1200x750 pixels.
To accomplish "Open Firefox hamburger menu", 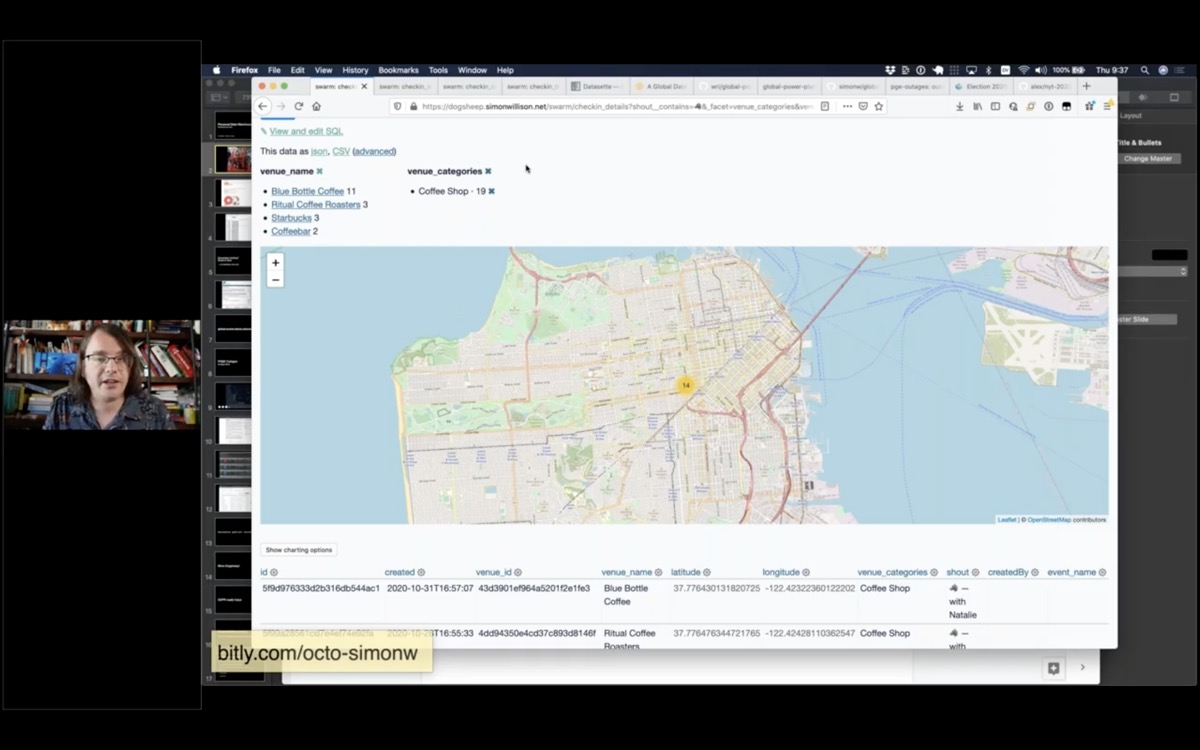I will [1107, 106].
